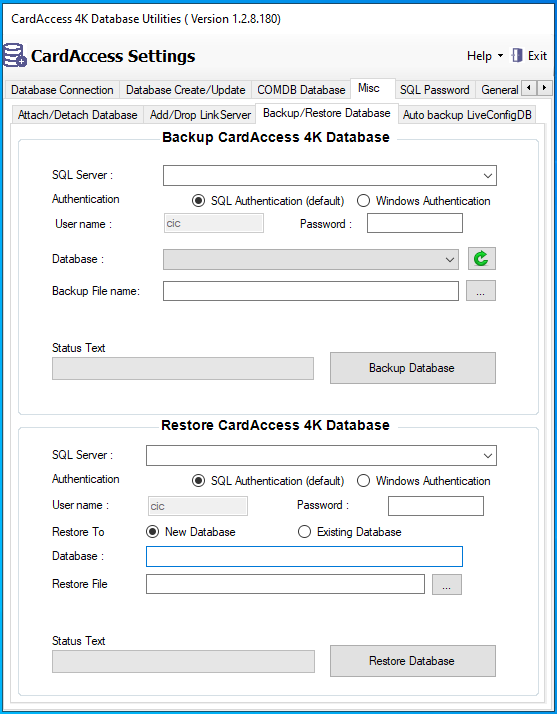Open the Add/Drop LinkServer subtab
557x714 pixels.
click(200, 115)
